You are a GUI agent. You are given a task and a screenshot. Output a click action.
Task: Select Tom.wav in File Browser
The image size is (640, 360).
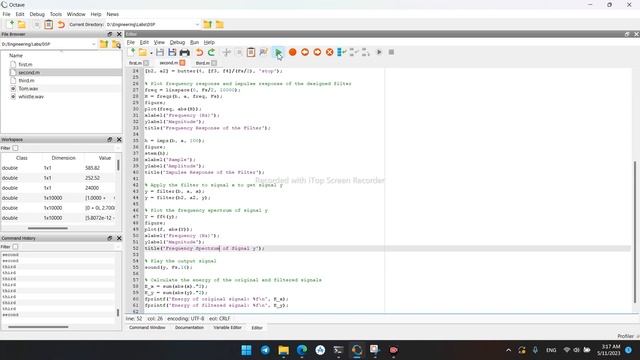click(x=28, y=89)
